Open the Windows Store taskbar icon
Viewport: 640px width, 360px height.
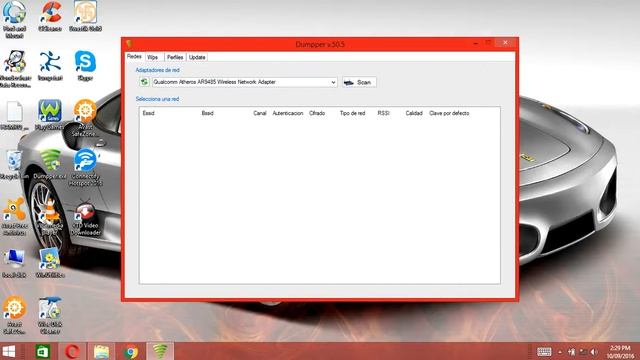[x=42, y=351]
